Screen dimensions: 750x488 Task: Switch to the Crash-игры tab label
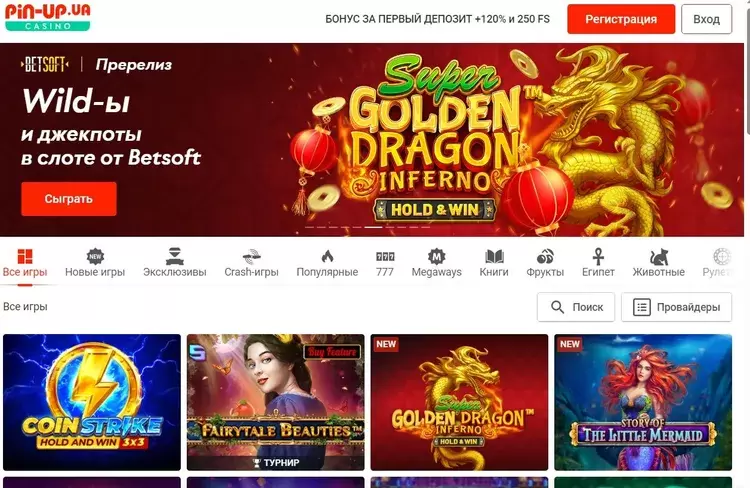tap(251, 272)
